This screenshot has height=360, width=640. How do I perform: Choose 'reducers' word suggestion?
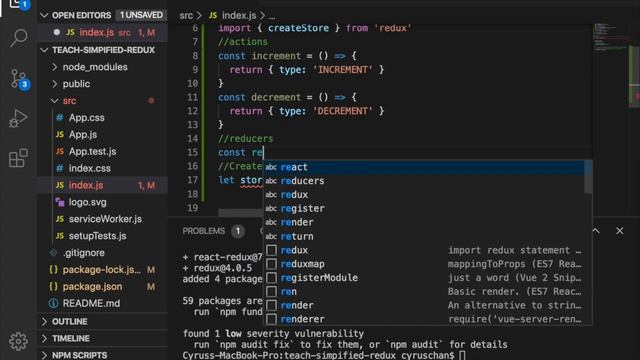[x=424, y=181]
